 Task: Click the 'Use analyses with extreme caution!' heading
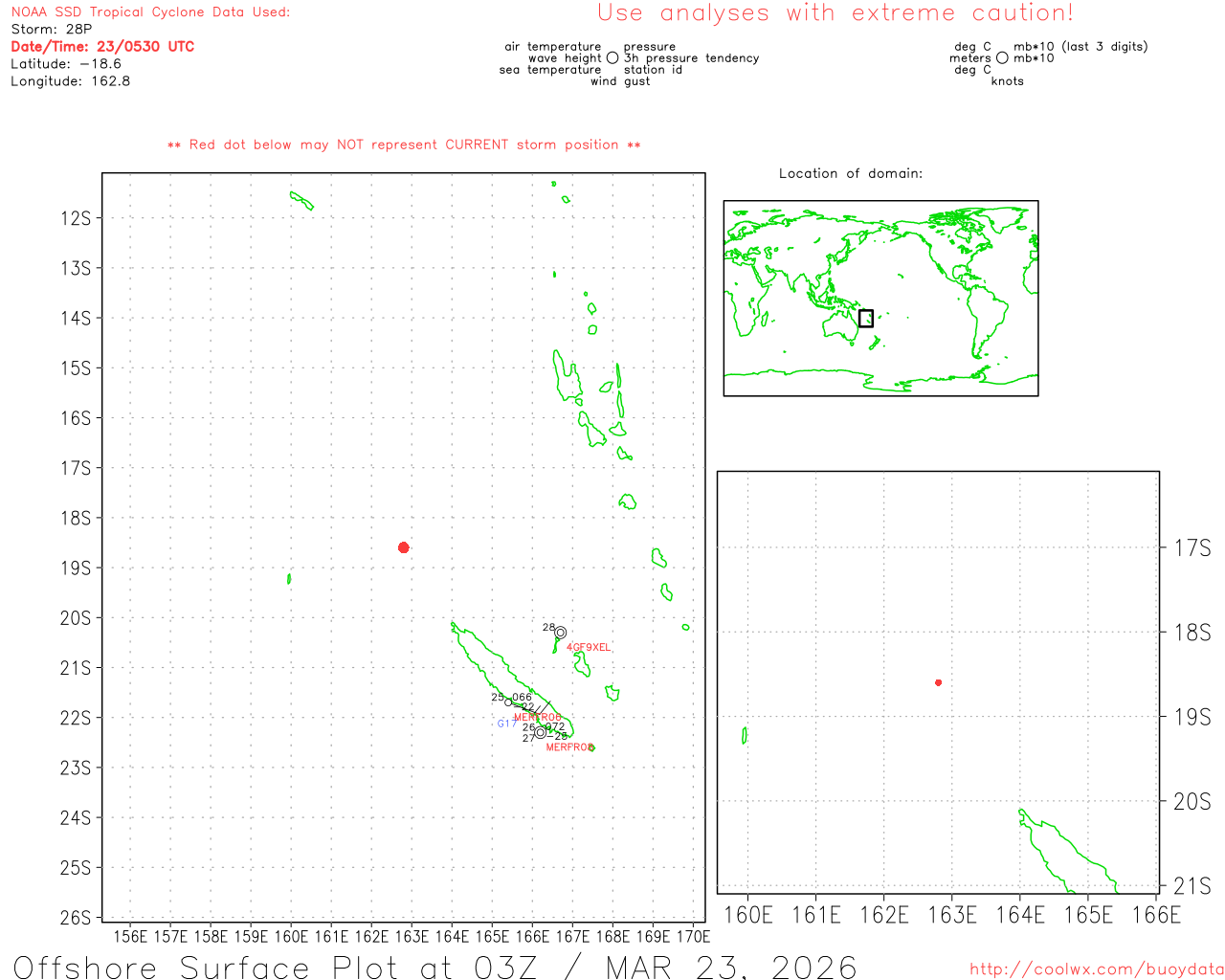(x=835, y=13)
